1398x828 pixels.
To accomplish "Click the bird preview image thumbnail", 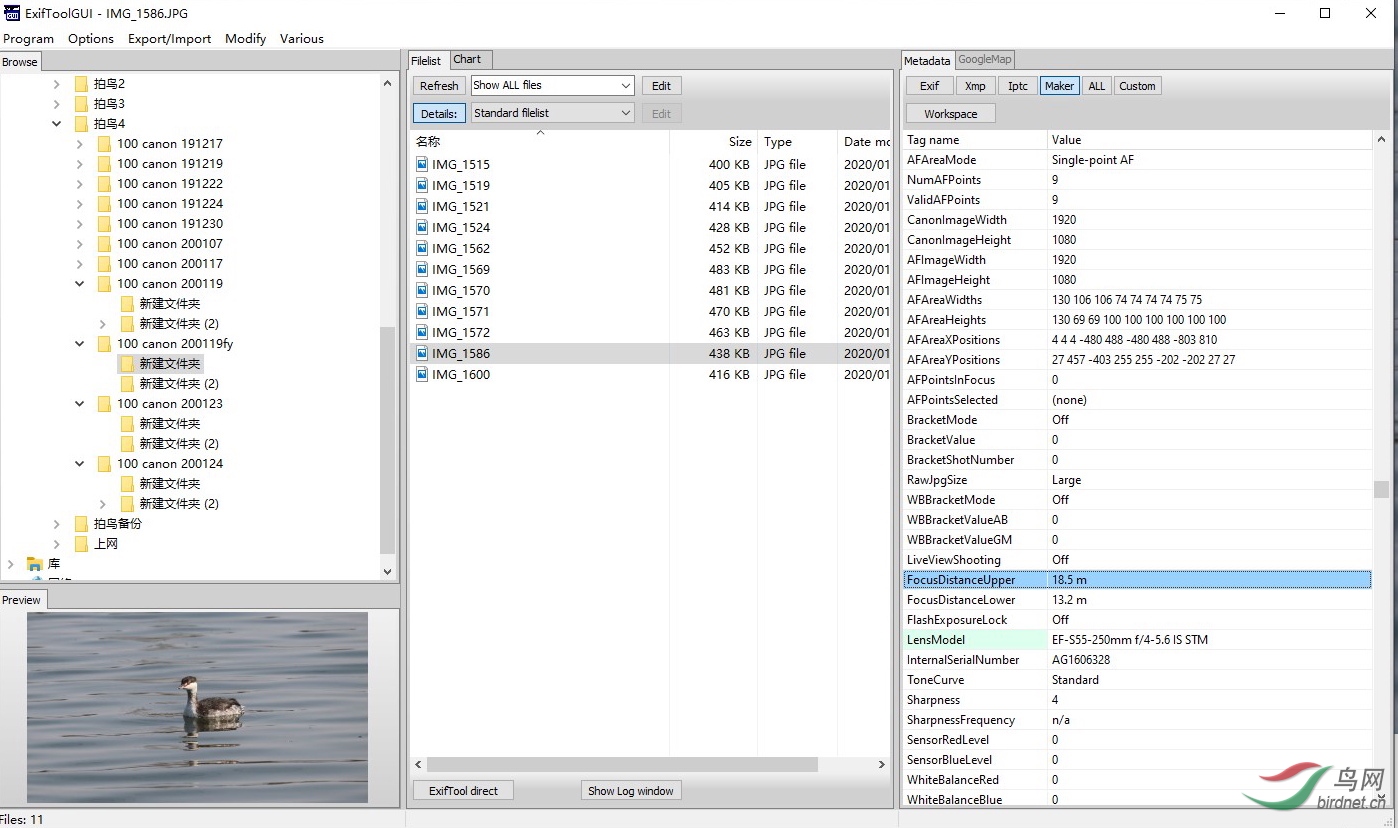I will pos(197,707).
